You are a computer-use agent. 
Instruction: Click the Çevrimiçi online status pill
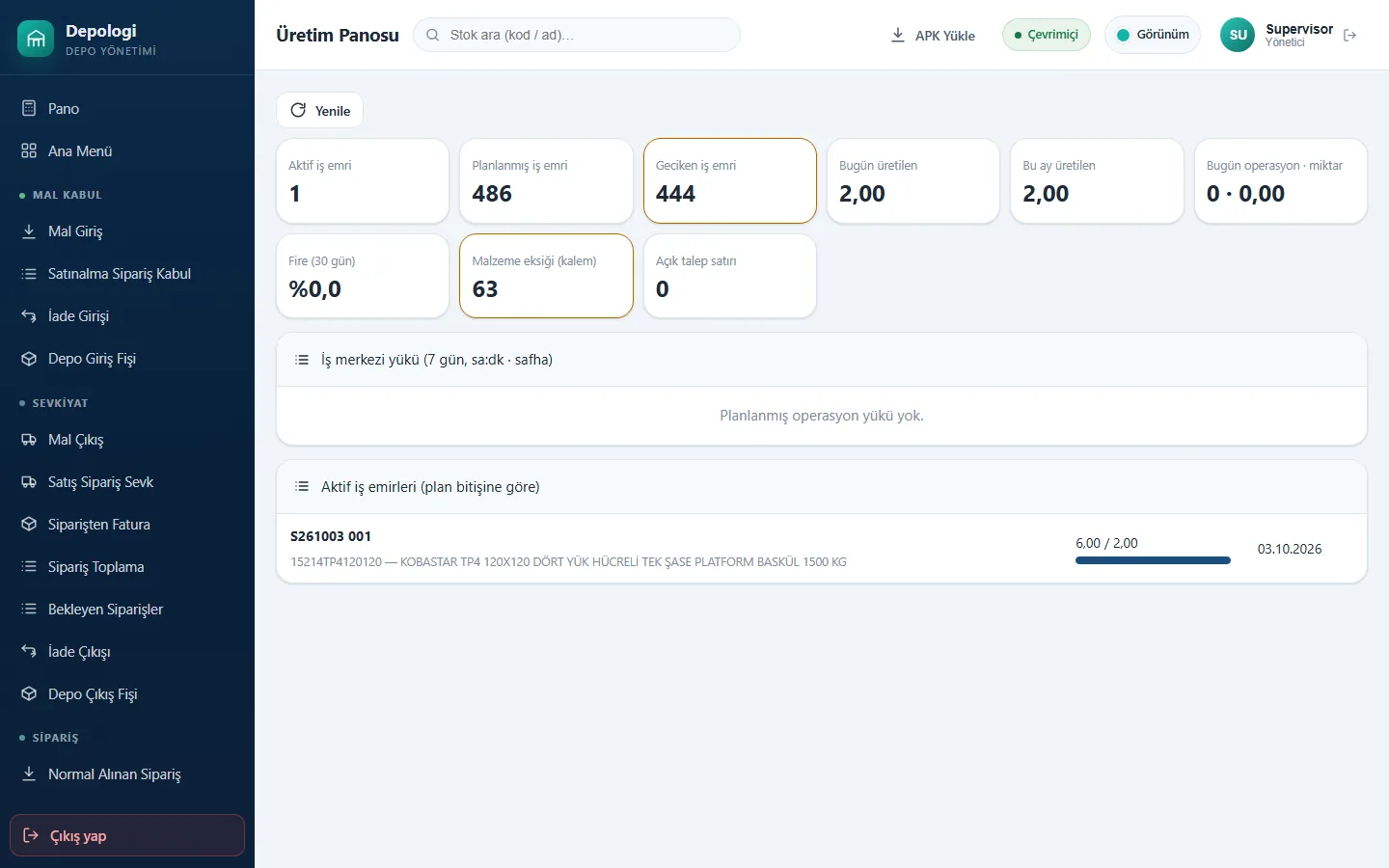1047,35
